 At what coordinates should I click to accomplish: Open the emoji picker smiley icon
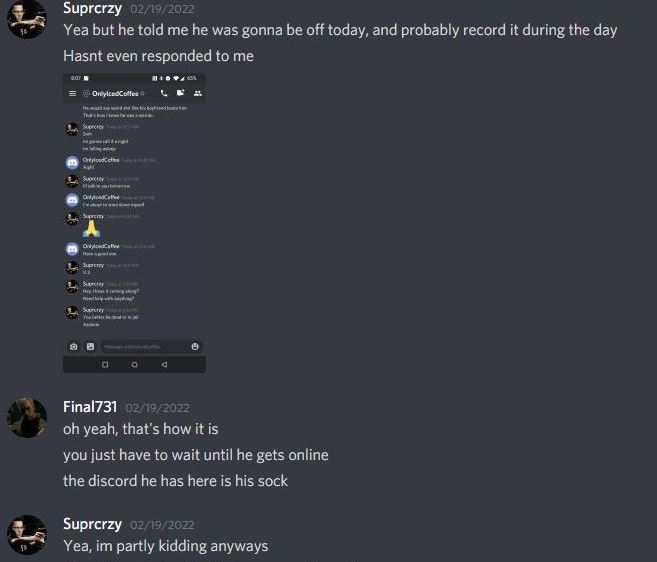click(195, 346)
